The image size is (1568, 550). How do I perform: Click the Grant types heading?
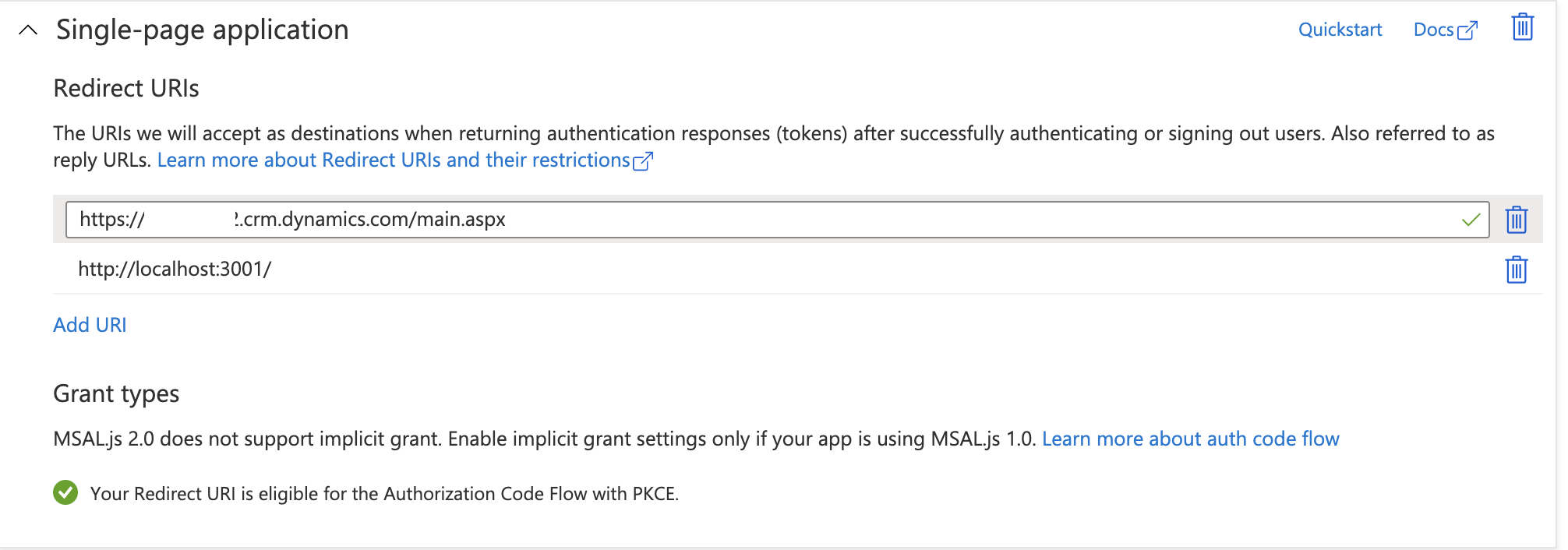(x=116, y=394)
